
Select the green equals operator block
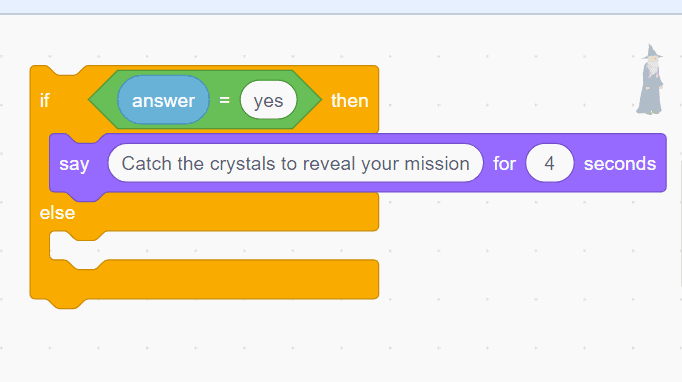coord(204,100)
